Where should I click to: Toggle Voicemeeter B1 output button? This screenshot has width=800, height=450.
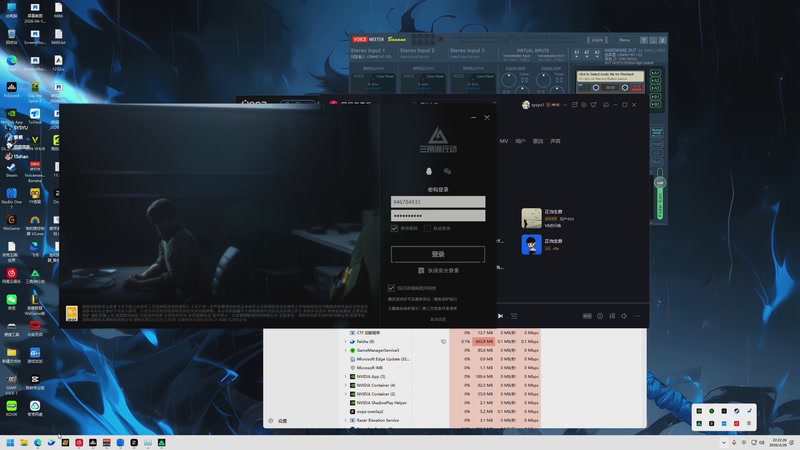click(x=656, y=96)
